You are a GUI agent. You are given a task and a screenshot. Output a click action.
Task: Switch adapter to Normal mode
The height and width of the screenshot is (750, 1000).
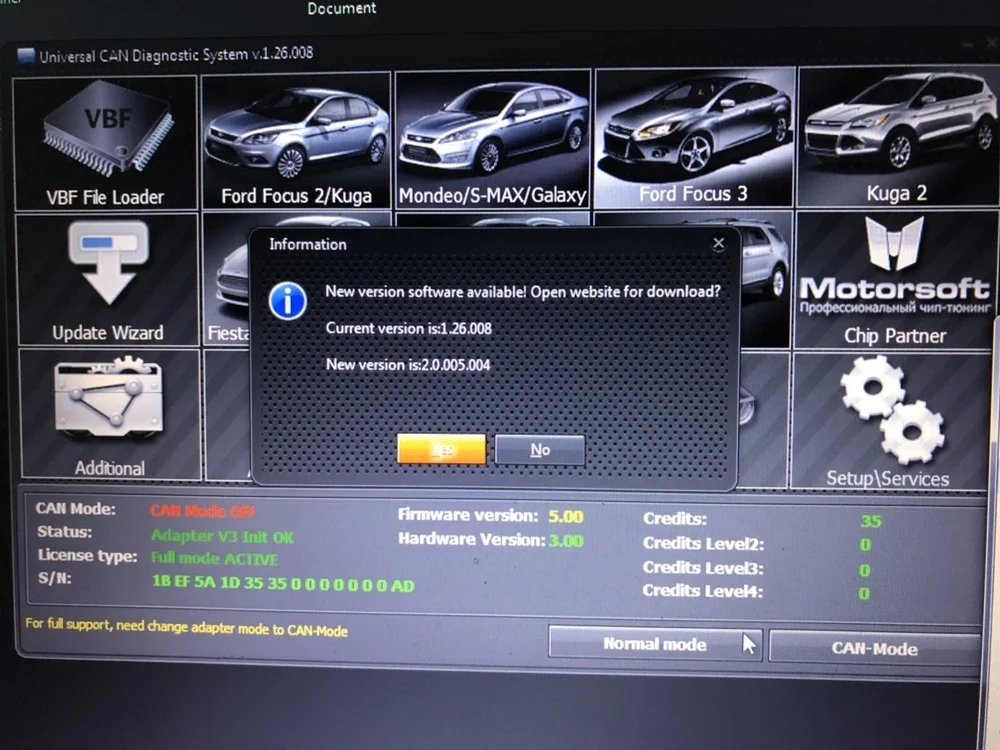tap(655, 643)
